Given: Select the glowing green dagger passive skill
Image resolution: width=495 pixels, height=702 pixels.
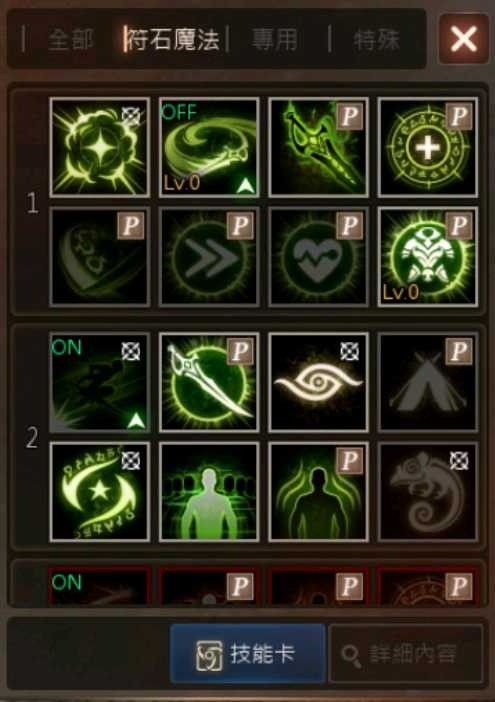Looking at the screenshot, I should [318, 147].
